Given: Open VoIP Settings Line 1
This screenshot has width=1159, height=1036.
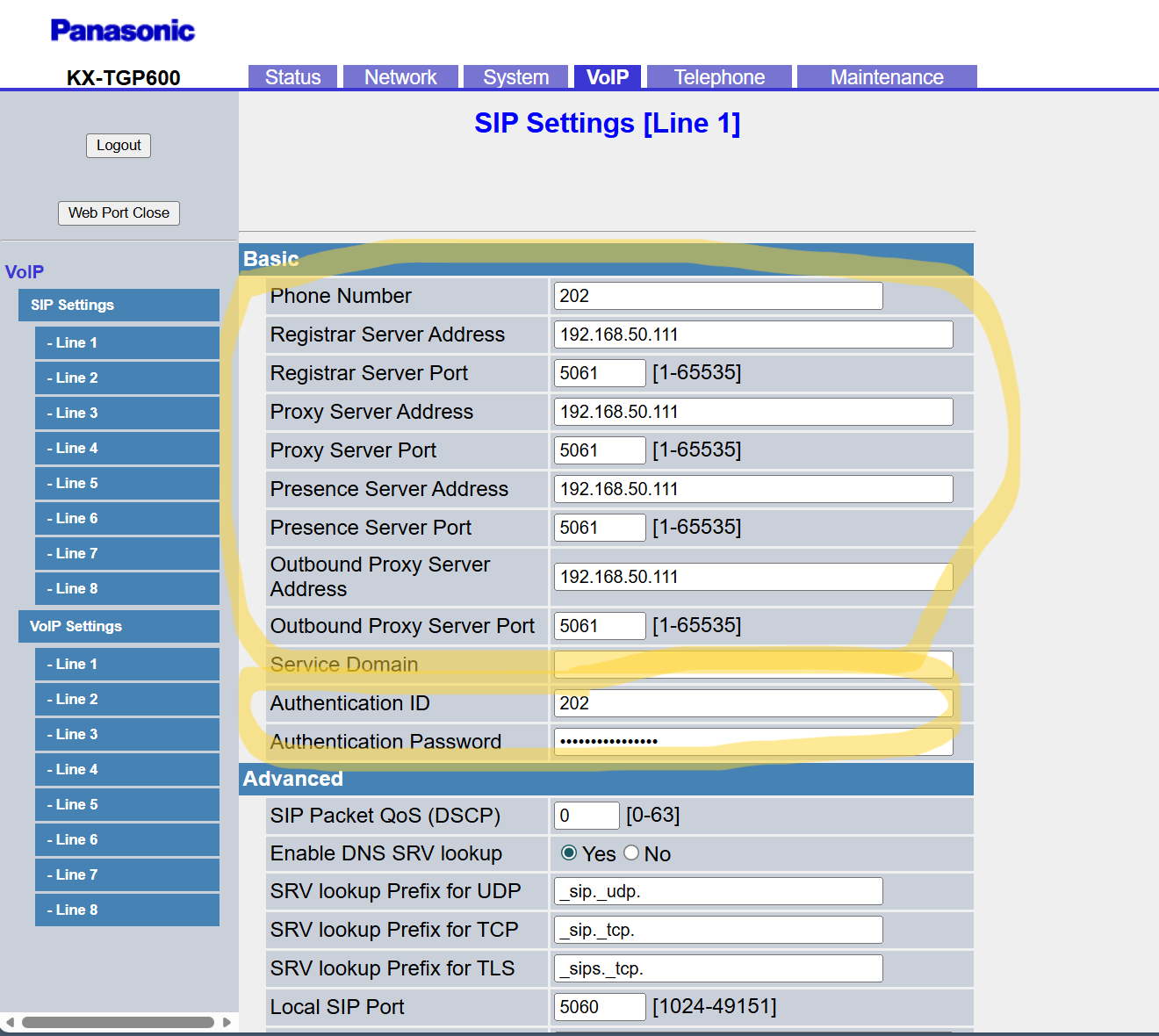Looking at the screenshot, I should point(127,664).
